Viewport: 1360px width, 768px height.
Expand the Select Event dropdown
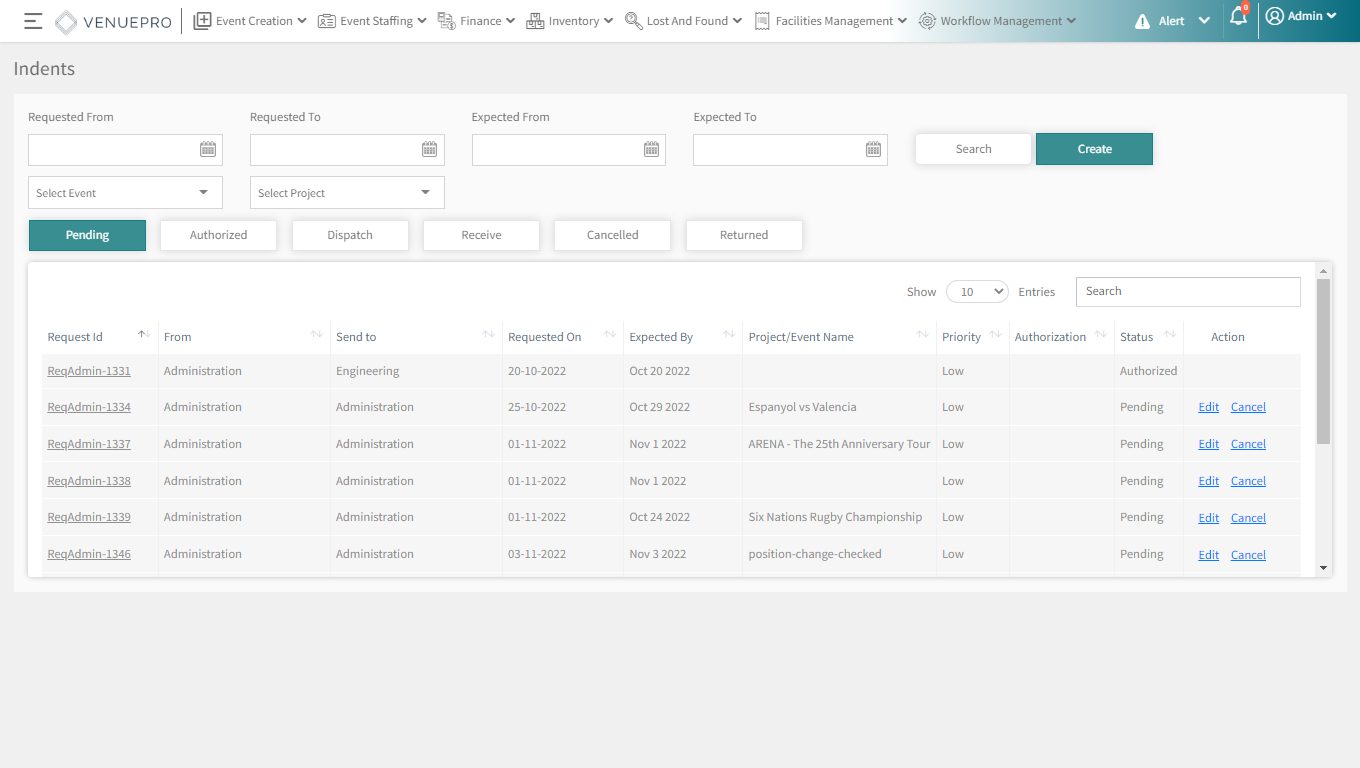pos(125,193)
